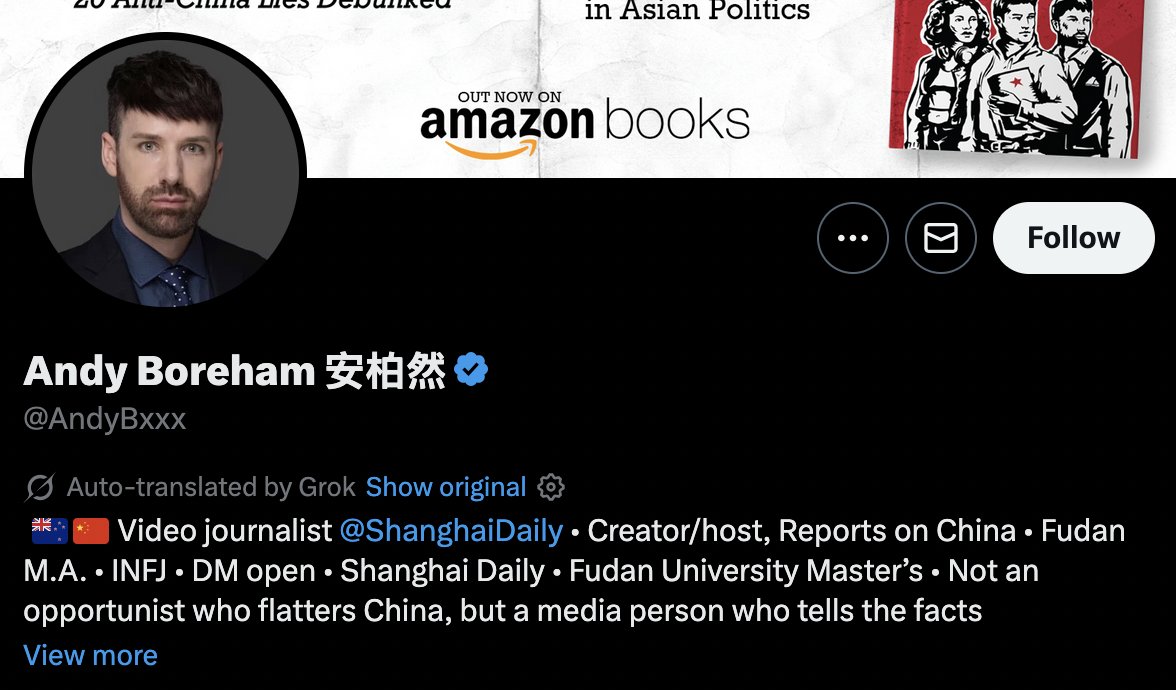The image size is (1176, 690).
Task: Click the blue verified checkmark badge
Action: 471,370
